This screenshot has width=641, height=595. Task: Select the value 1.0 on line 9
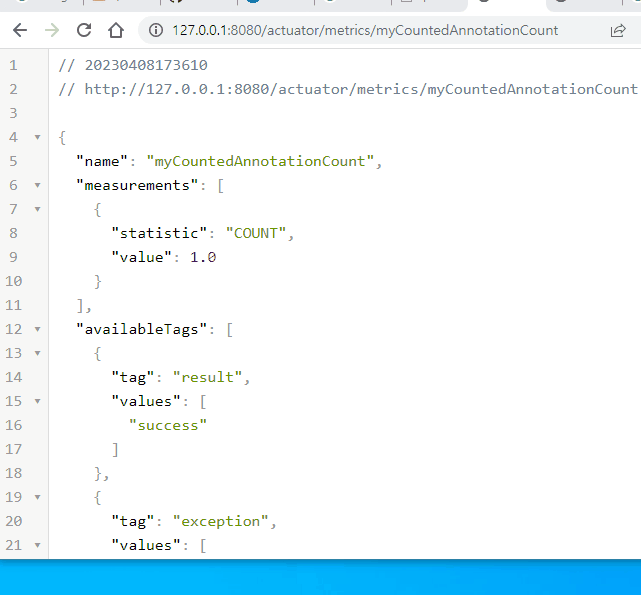click(x=203, y=257)
